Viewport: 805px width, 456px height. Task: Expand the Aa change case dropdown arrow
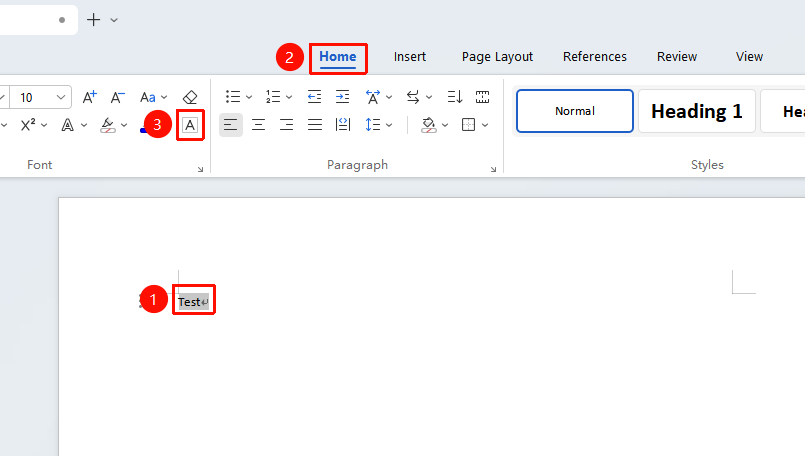pyautogui.click(x=164, y=97)
